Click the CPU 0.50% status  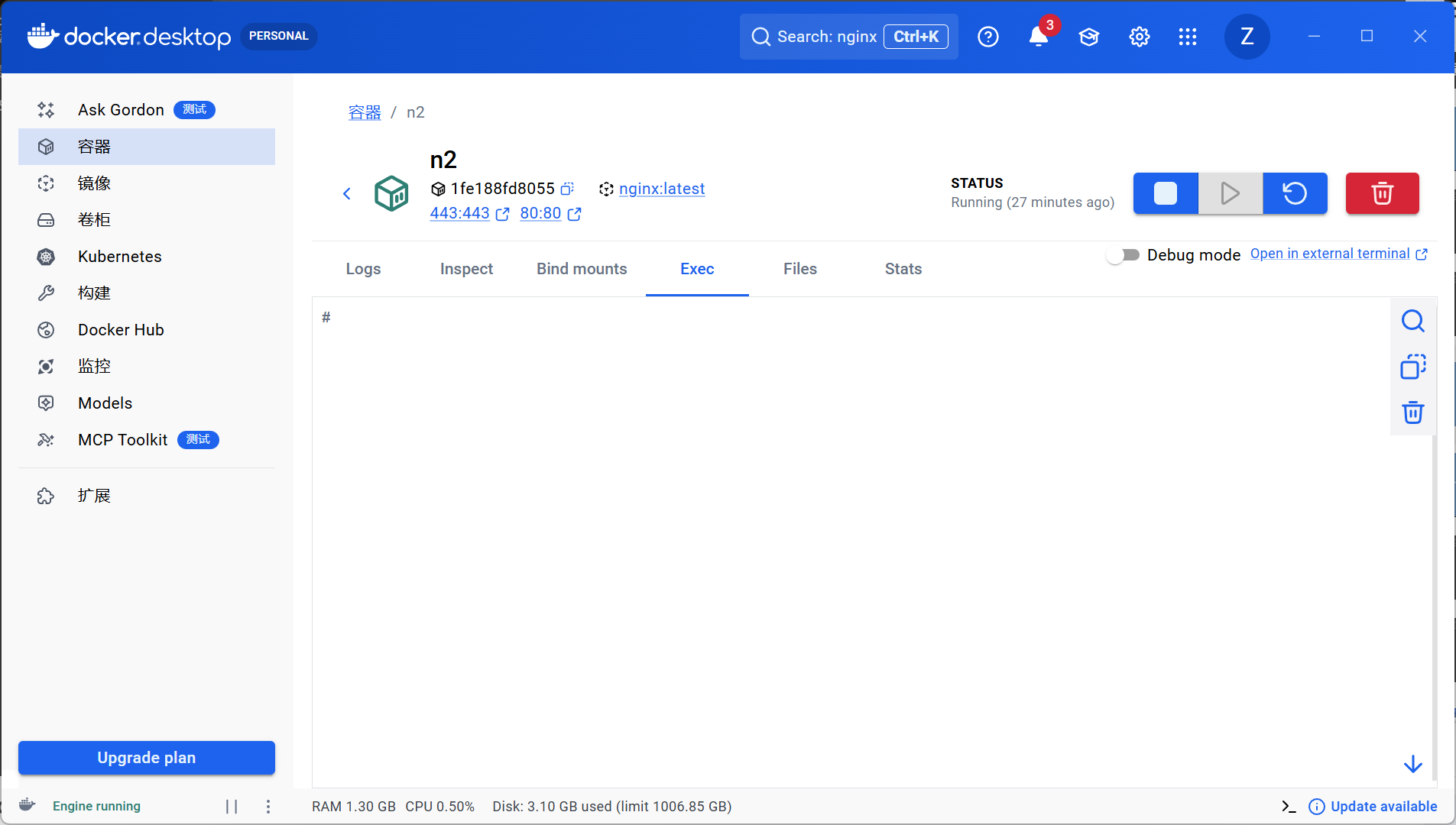tap(440, 807)
